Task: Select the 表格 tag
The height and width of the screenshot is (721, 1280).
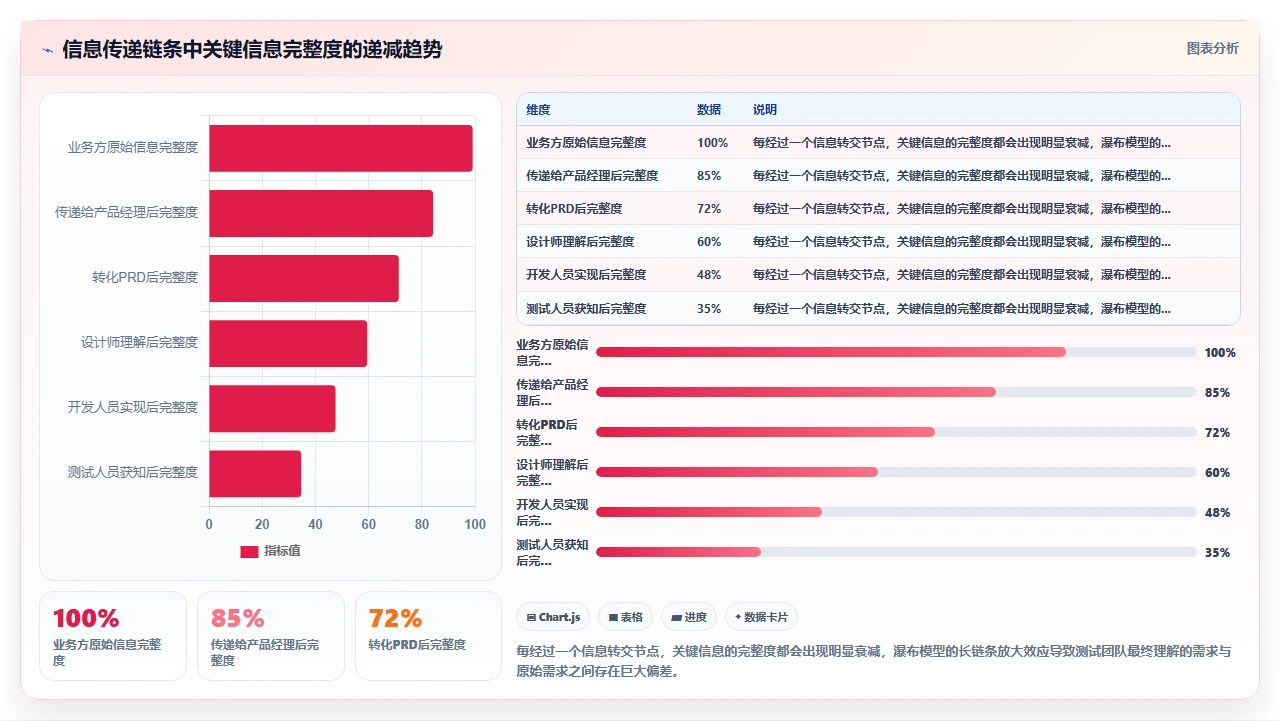Action: 626,617
